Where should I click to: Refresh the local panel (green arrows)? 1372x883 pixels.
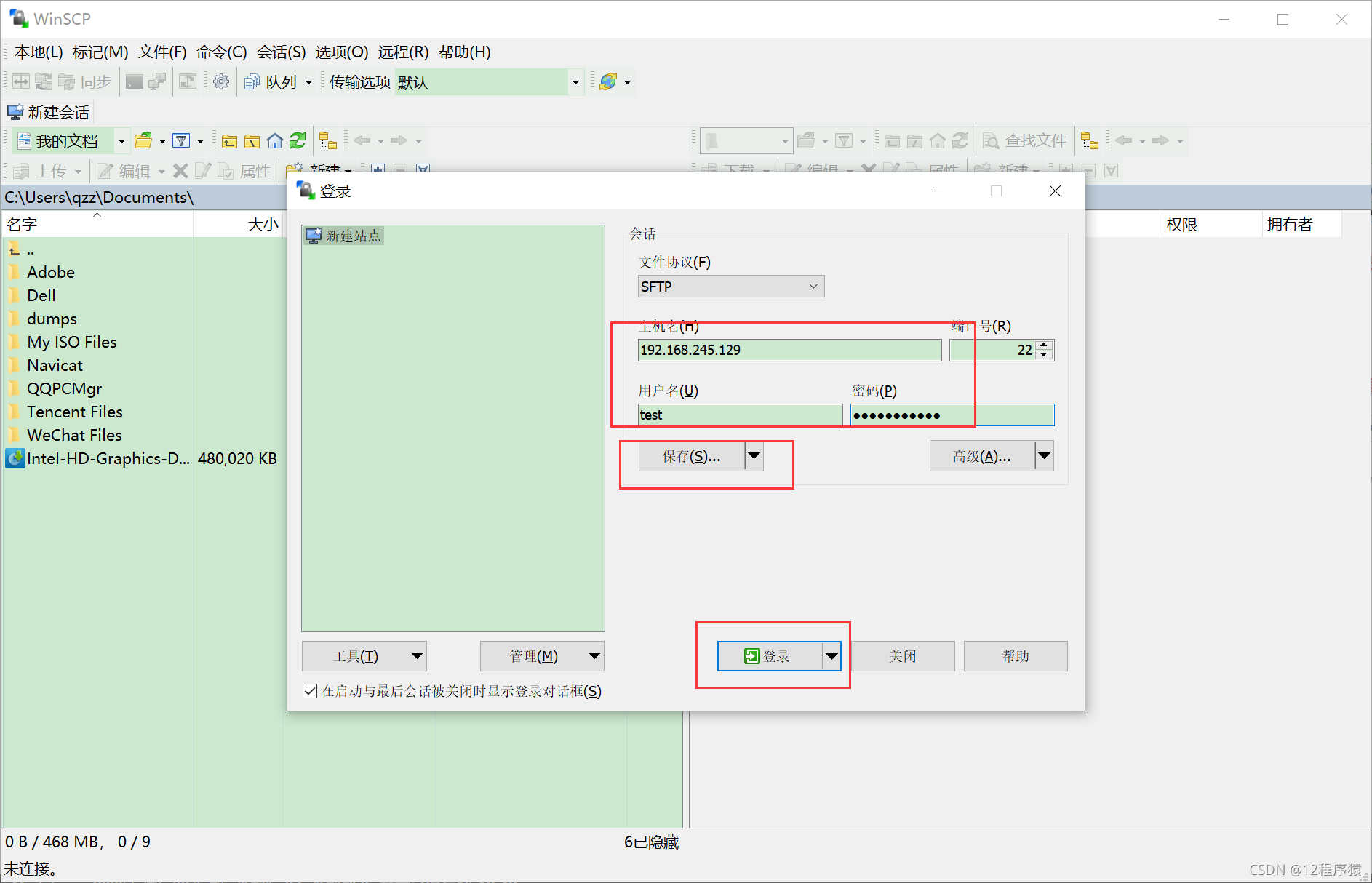pos(298,140)
